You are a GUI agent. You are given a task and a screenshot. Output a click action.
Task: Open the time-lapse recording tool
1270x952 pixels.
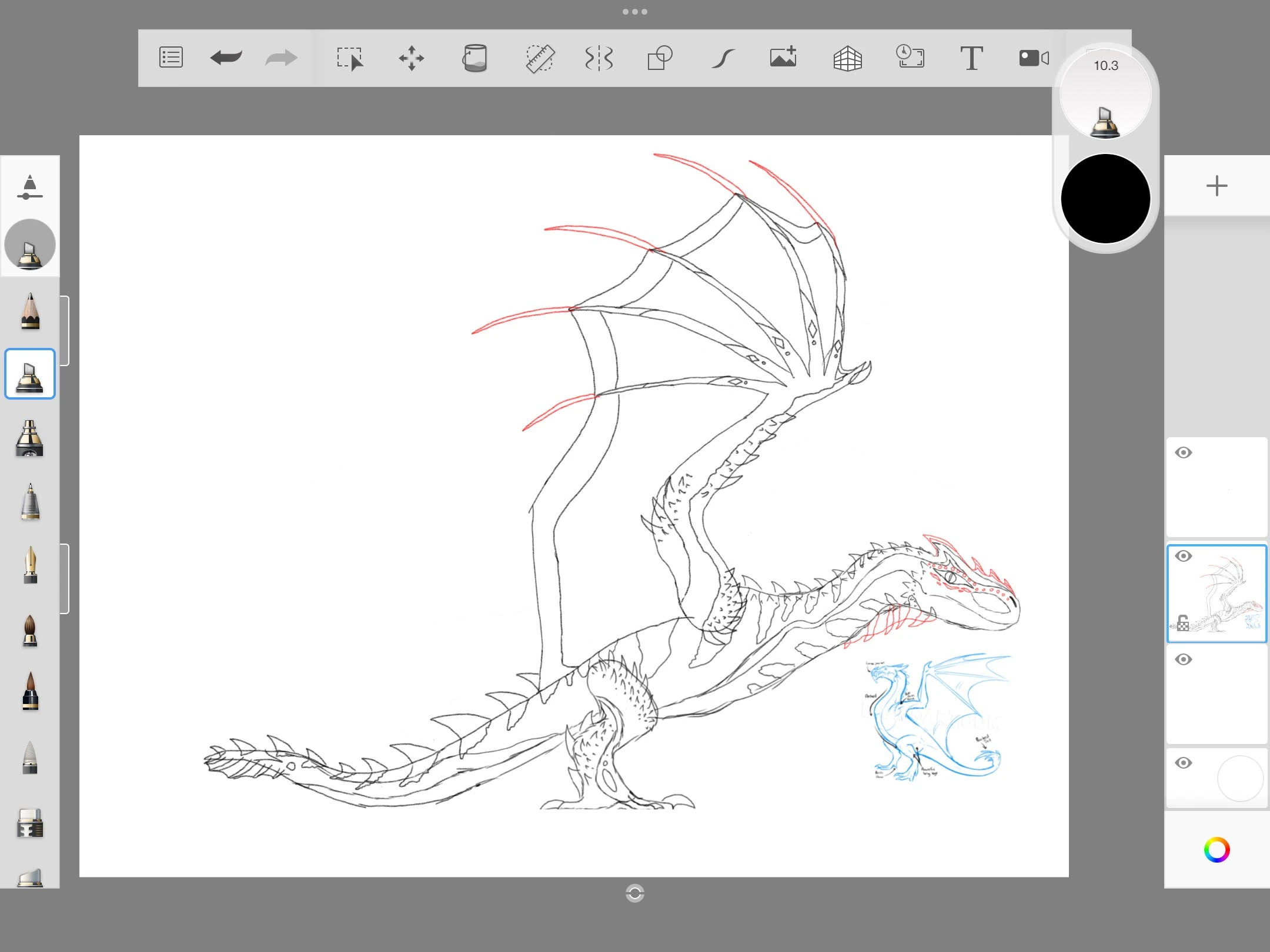(910, 58)
